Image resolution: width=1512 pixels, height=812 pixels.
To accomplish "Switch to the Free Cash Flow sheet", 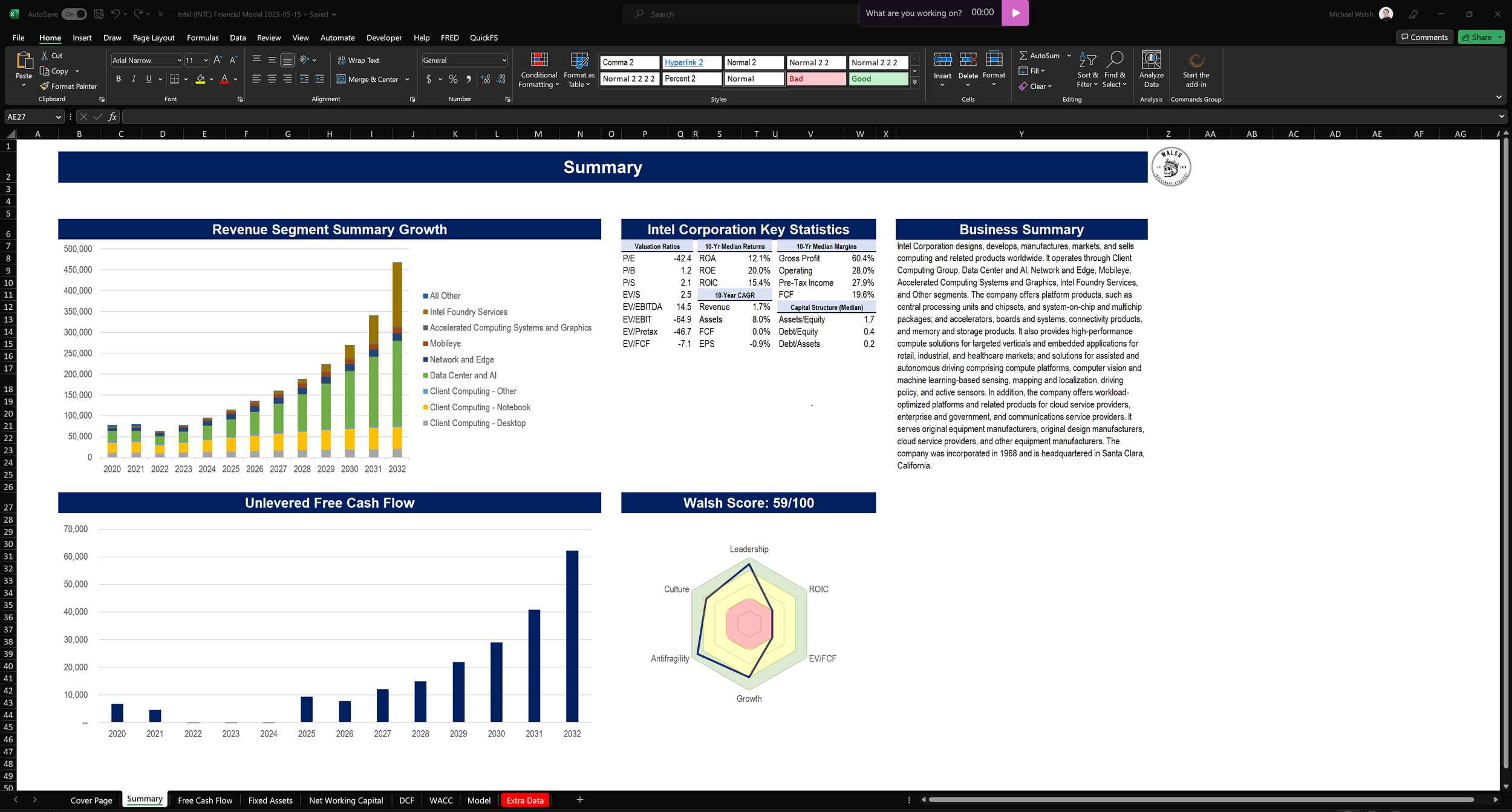I will coord(204,800).
